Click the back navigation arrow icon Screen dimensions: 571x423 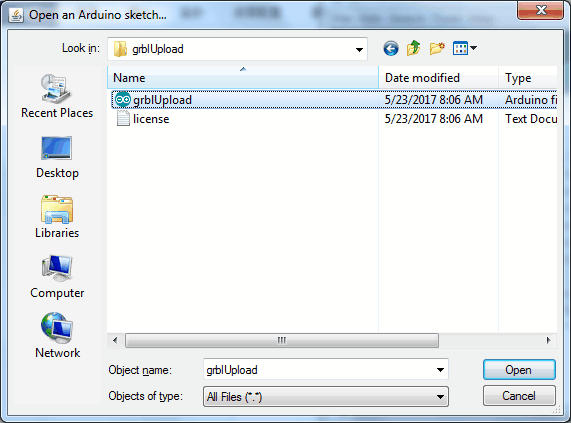point(391,48)
